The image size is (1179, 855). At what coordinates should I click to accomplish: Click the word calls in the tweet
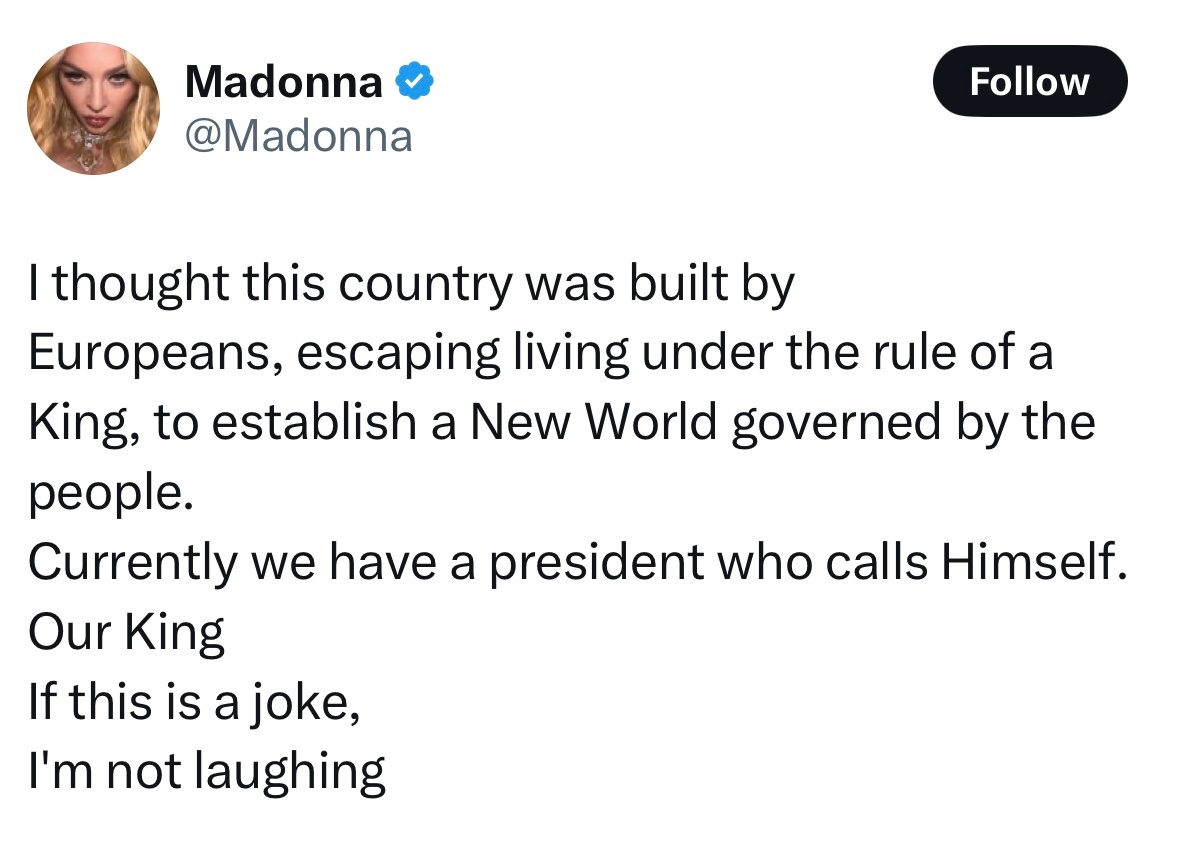click(877, 562)
